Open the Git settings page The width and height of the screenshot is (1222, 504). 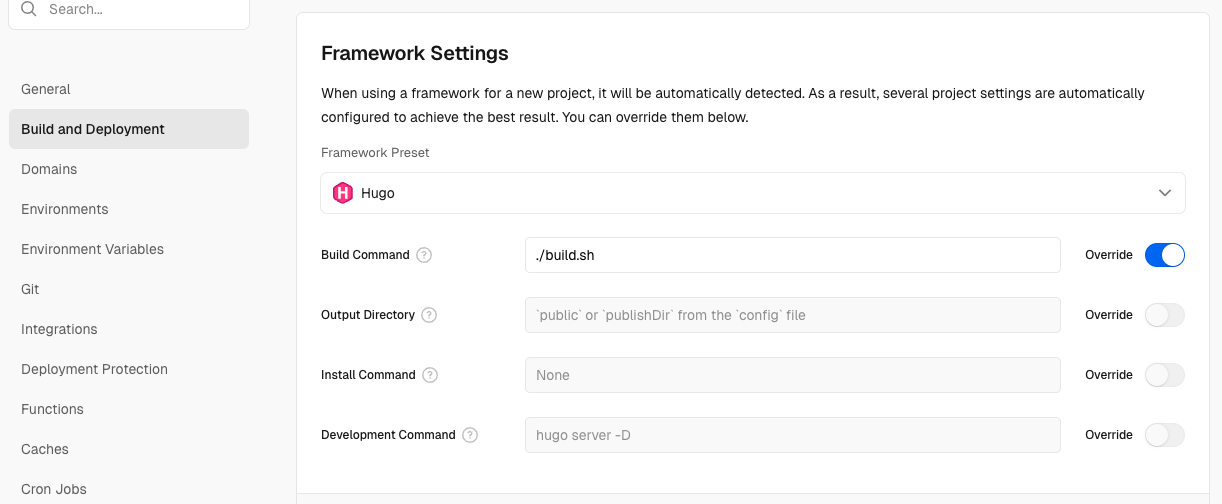pos(30,289)
